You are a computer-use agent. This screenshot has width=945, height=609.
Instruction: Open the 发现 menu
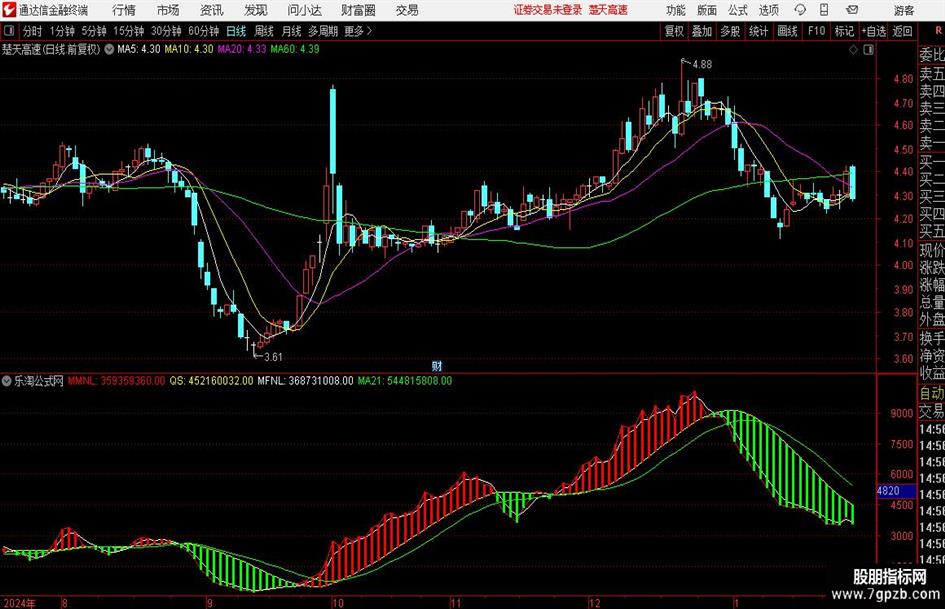tap(256, 10)
